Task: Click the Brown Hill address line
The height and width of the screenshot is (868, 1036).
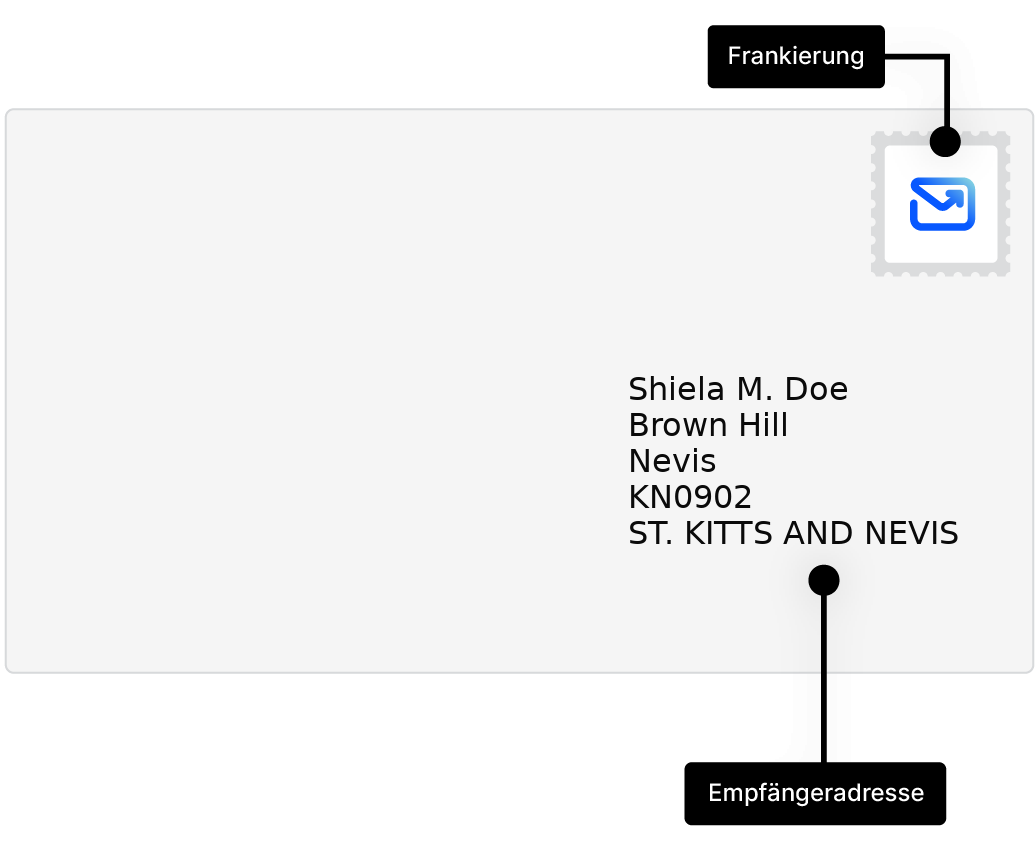Action: pos(707,426)
